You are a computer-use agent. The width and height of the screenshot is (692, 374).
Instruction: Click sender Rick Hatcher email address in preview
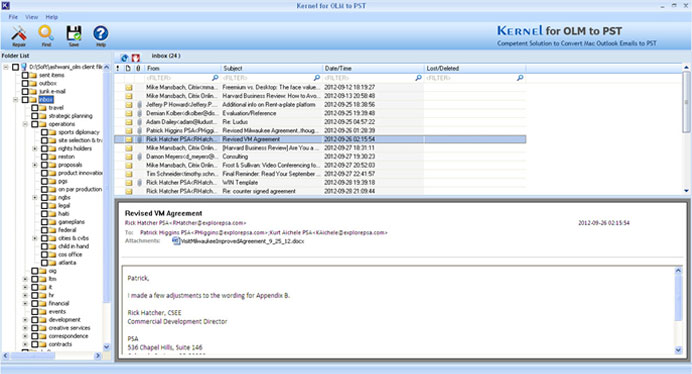[185, 223]
